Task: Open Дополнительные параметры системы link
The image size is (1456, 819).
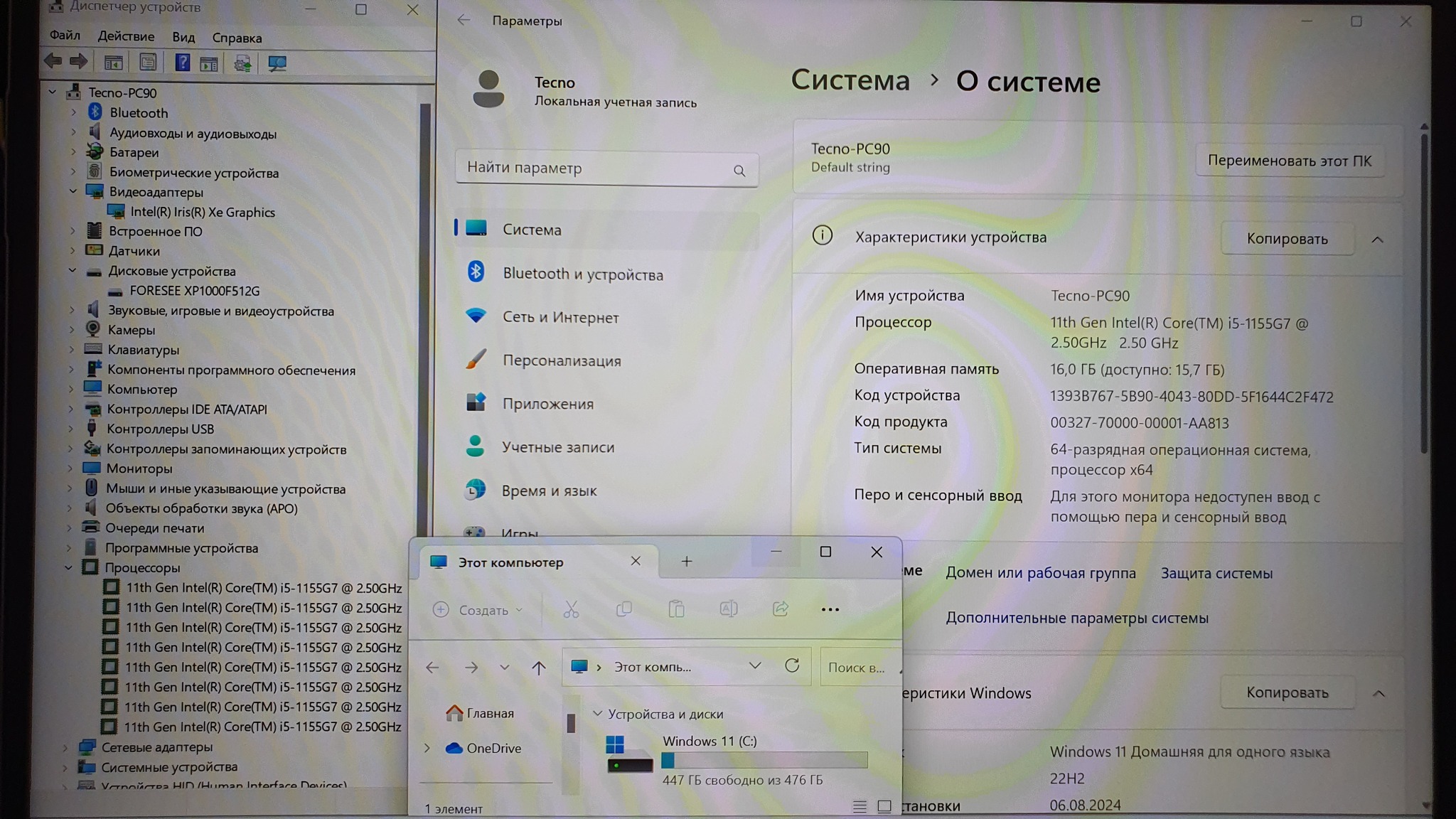Action: click(x=1076, y=618)
